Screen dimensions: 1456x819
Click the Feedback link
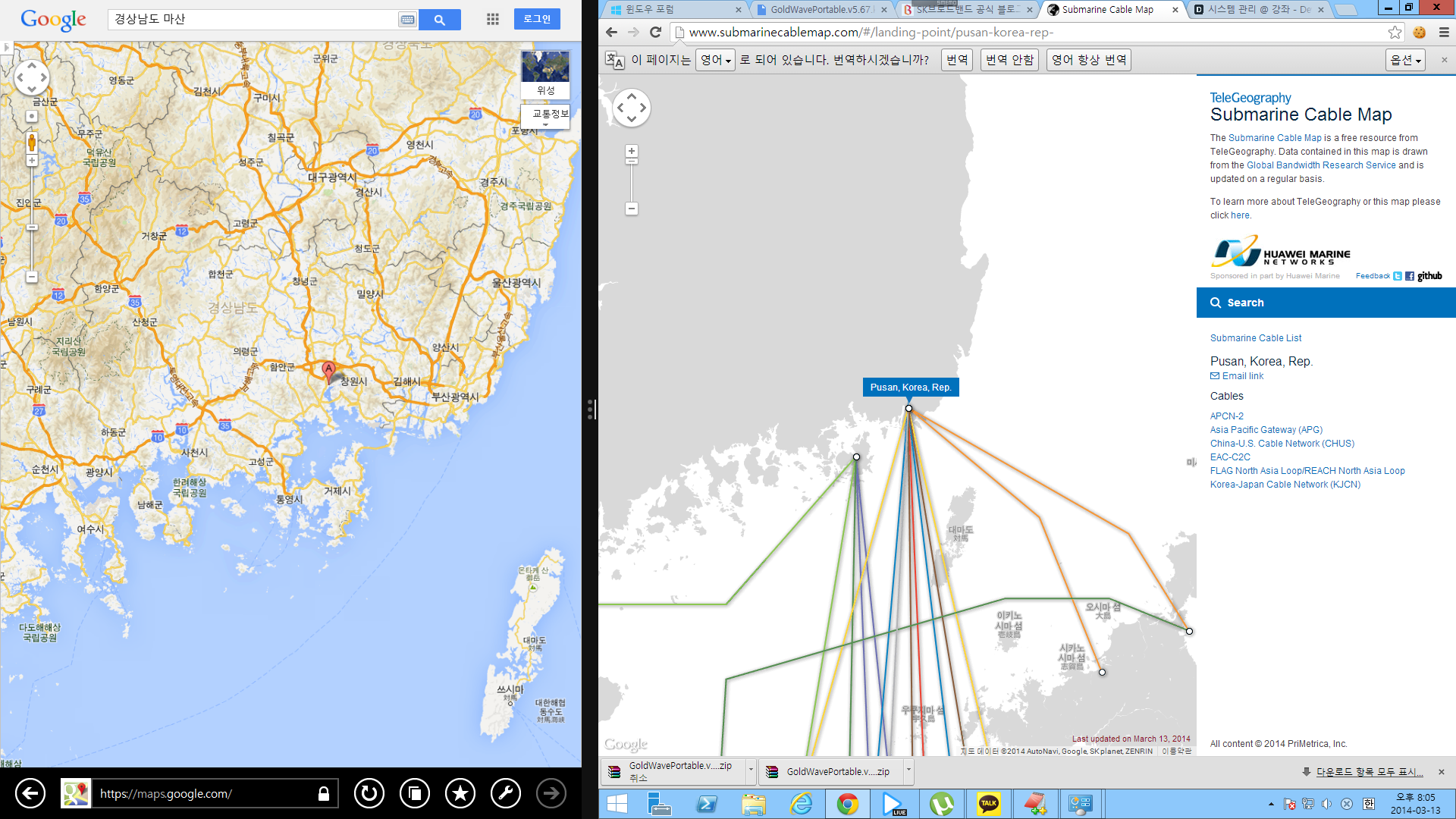pos(1373,276)
